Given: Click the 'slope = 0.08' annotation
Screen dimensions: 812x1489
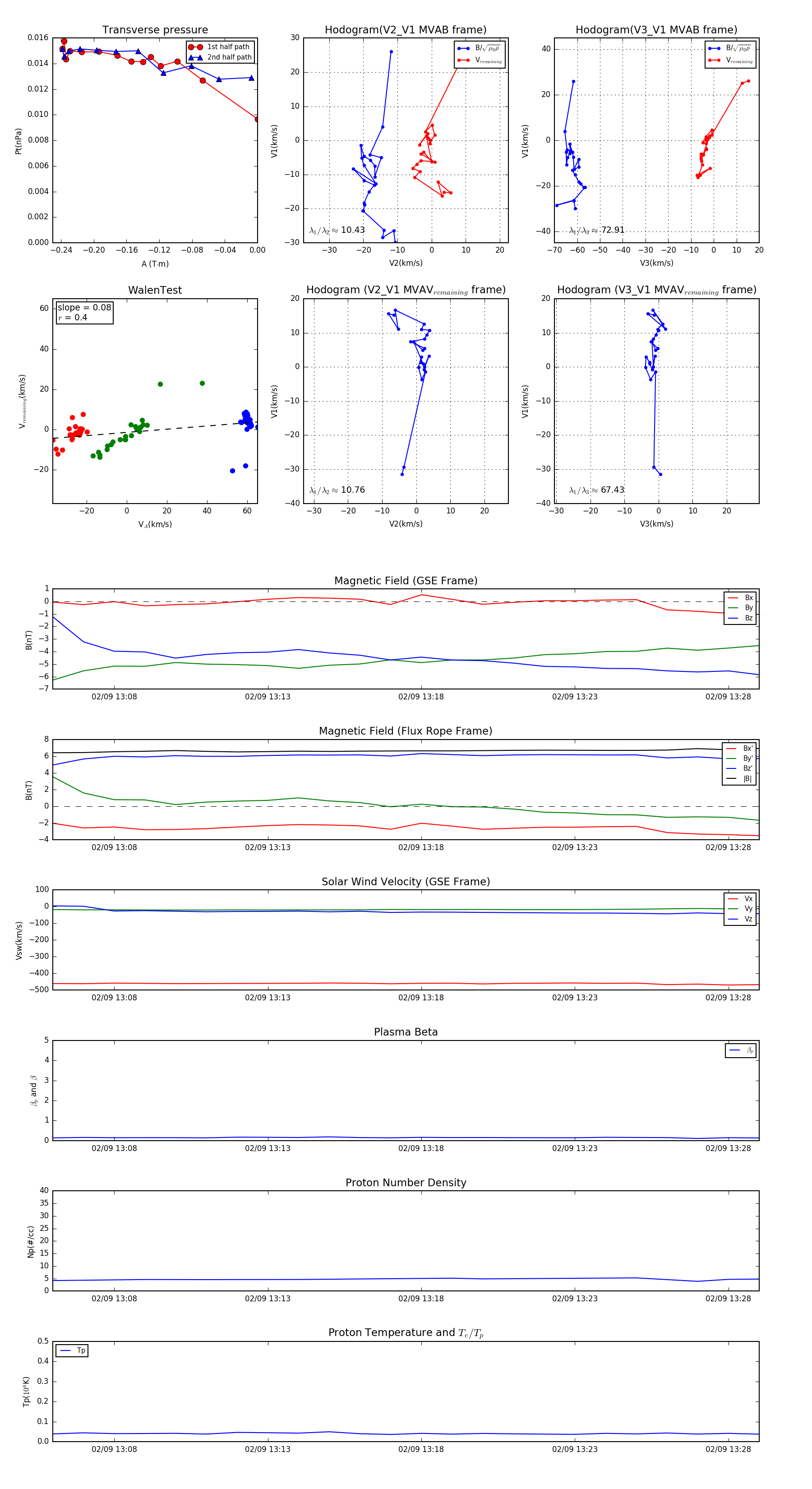Looking at the screenshot, I should 84,308.
